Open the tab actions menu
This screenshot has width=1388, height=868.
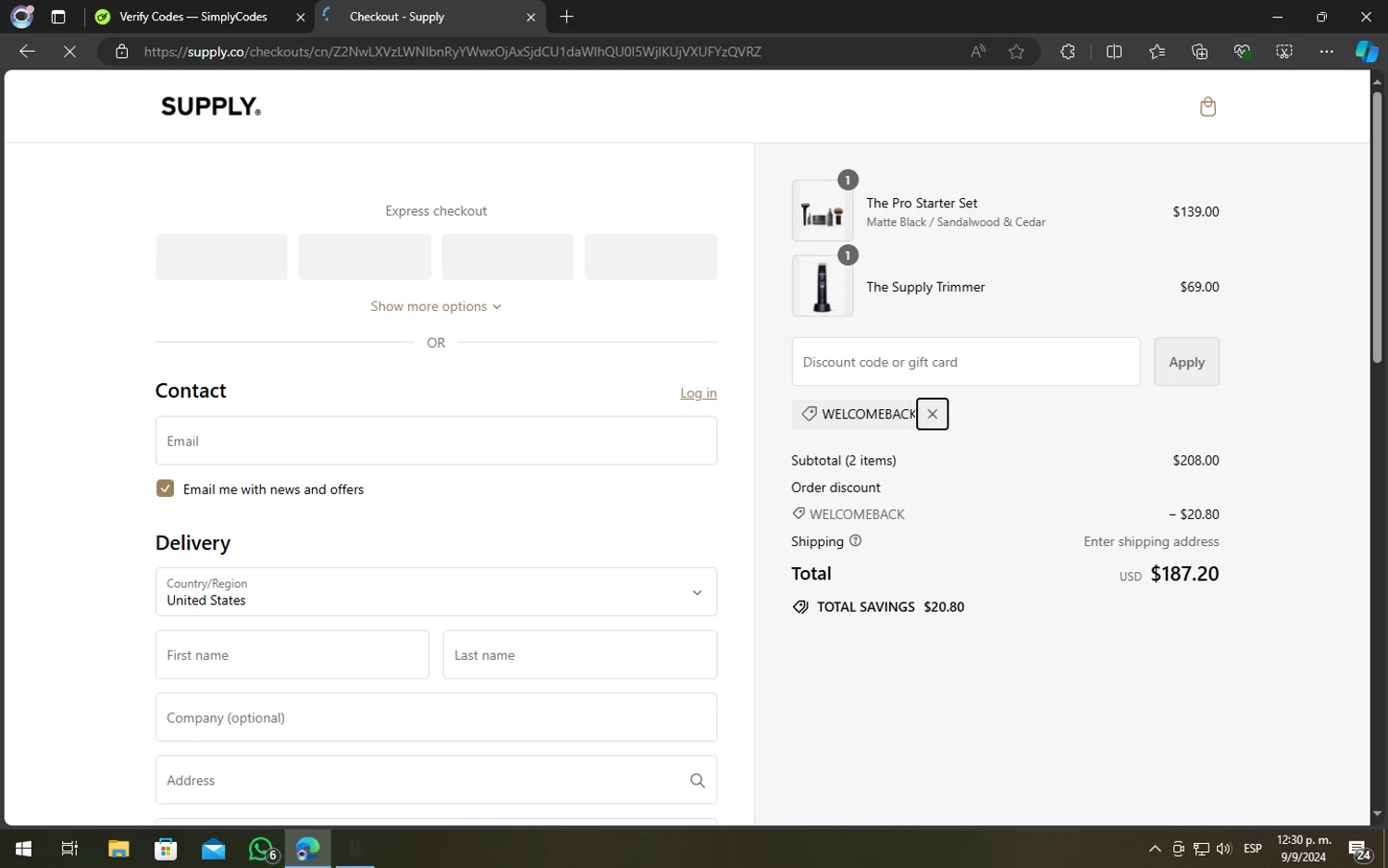[58, 17]
